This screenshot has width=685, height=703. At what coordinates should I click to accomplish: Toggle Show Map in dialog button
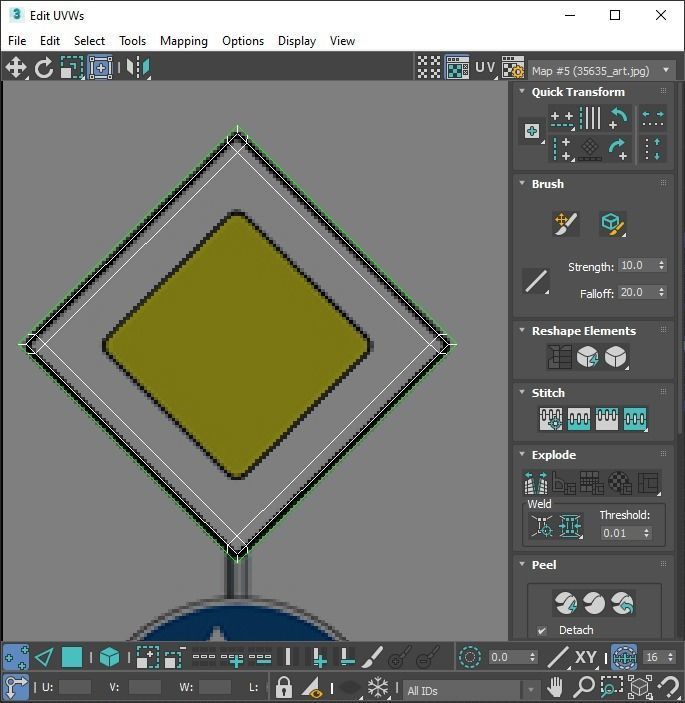coord(457,68)
